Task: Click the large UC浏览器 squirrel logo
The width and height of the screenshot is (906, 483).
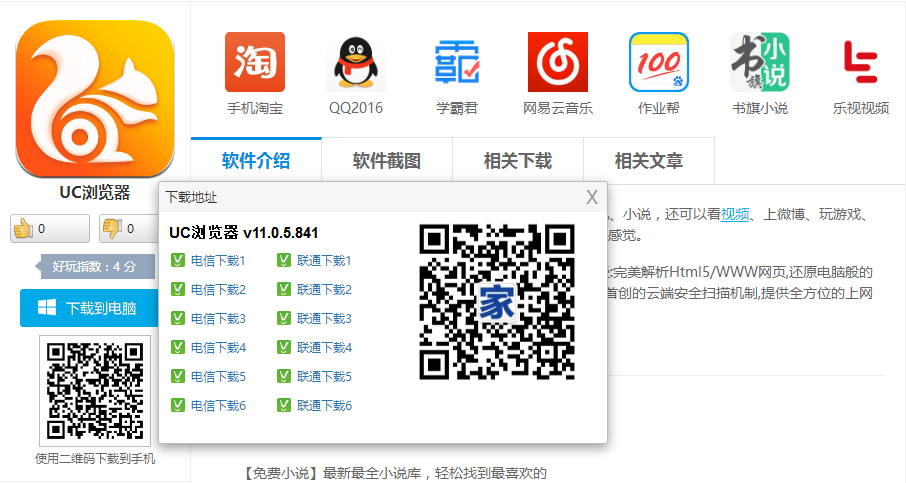Action: coord(95,99)
